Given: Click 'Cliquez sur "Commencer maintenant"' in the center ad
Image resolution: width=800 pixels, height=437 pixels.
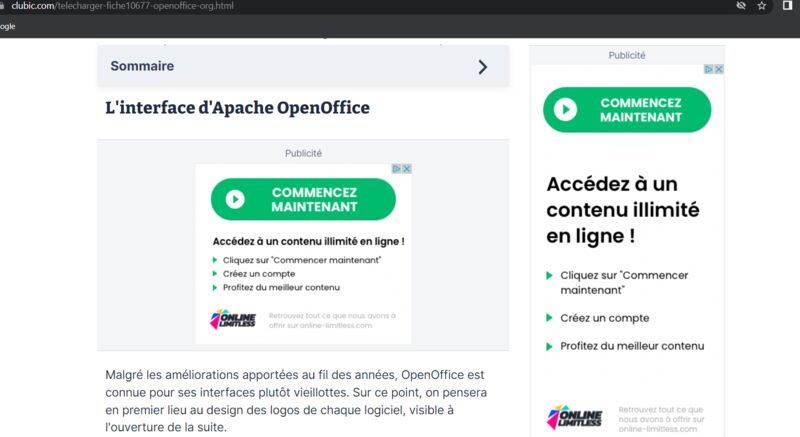Looking at the screenshot, I should pyautogui.click(x=302, y=260).
